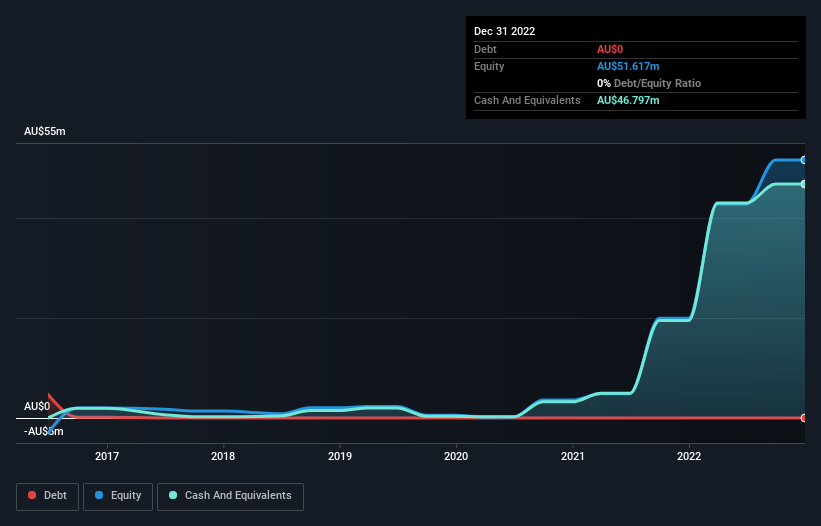821x526 pixels.
Task: Select the 2020 axis label
Action: click(x=456, y=456)
